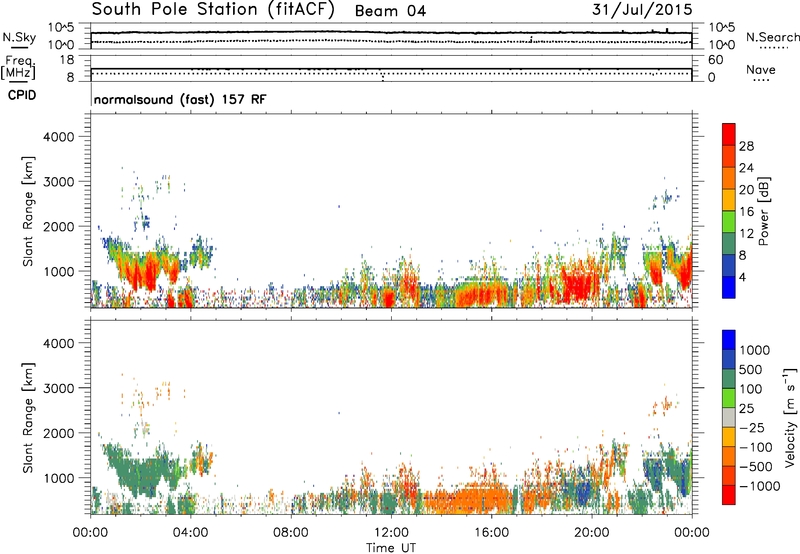Click the grey segment of the velocity colorbar
The height and width of the screenshot is (554, 800).
coord(729,417)
